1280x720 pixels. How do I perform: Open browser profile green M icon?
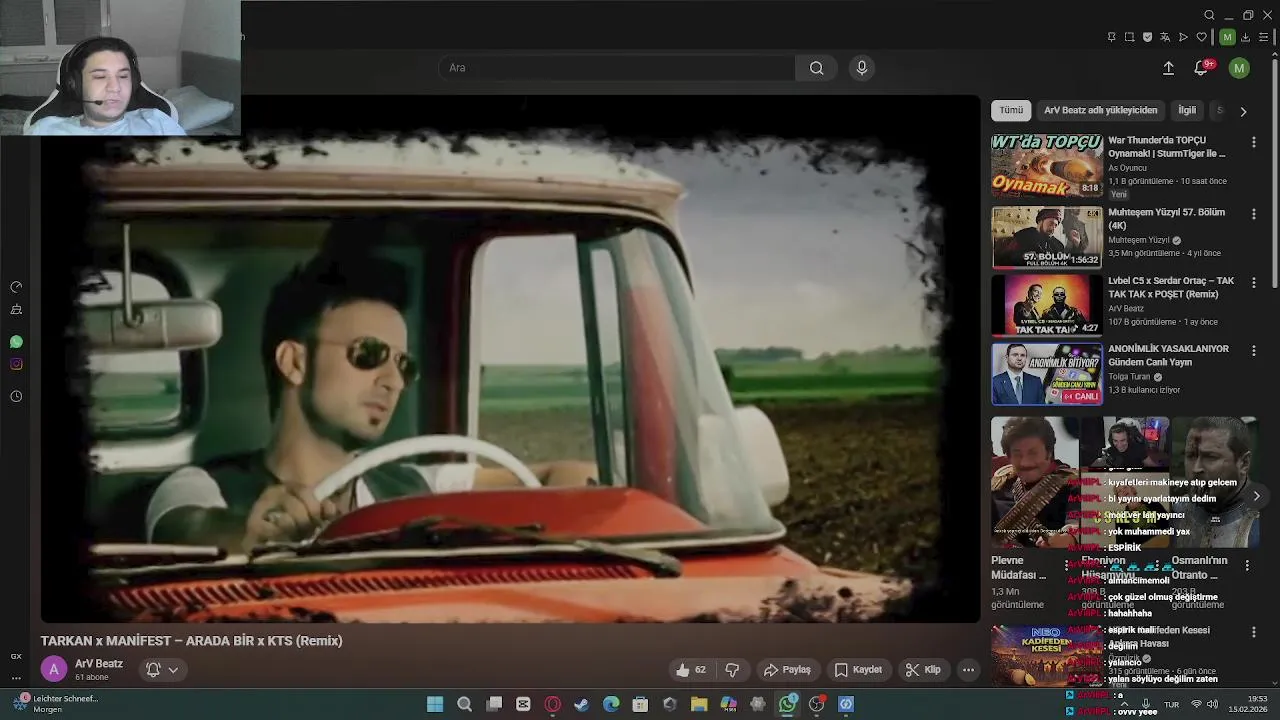[1227, 37]
